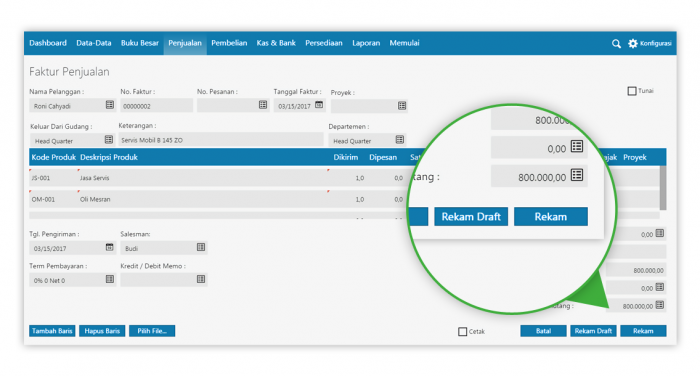The width and height of the screenshot is (700, 376).
Task: Open calendar icon for Tgl. Pengiriman
Action: (109, 247)
